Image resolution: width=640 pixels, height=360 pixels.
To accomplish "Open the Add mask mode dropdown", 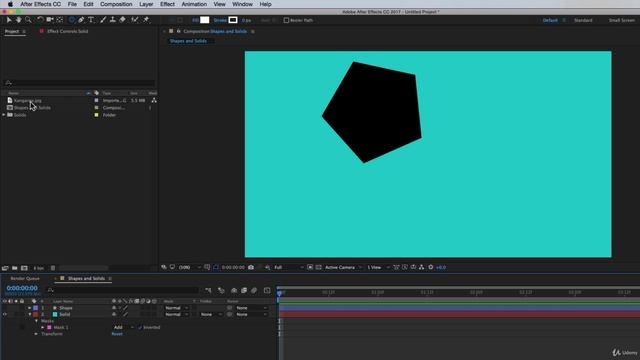I will [x=124, y=327].
